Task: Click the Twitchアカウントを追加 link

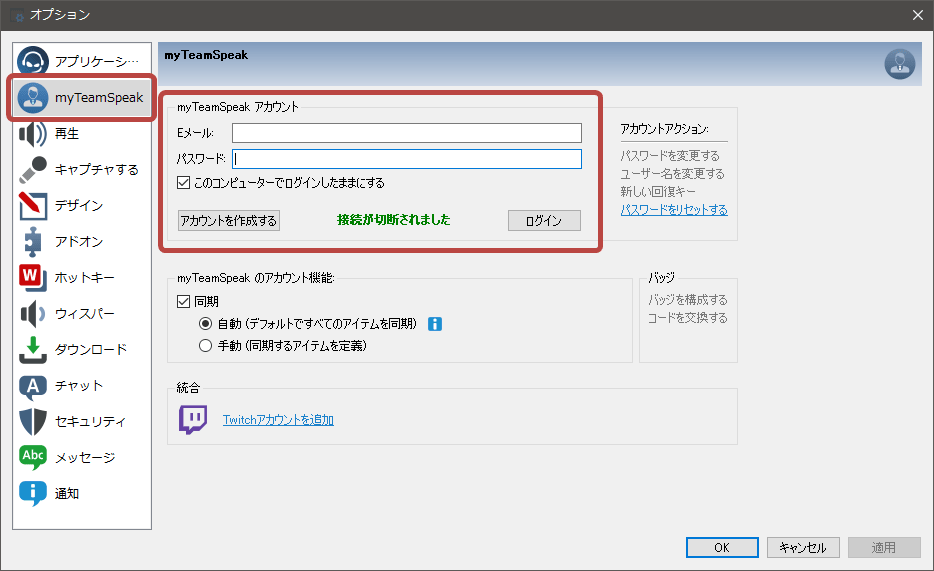Action: (278, 420)
